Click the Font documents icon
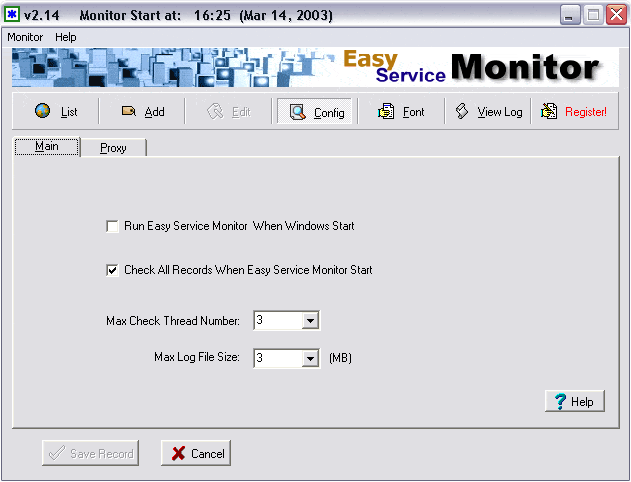The height and width of the screenshot is (482, 631). (386, 111)
